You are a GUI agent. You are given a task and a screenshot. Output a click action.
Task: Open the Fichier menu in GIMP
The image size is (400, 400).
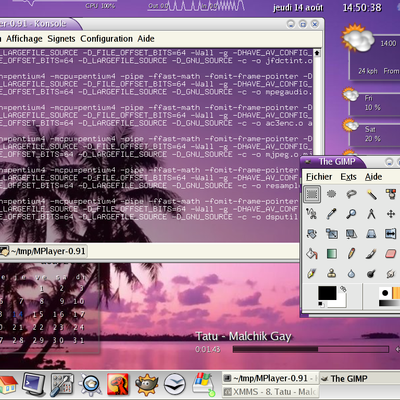click(319, 177)
